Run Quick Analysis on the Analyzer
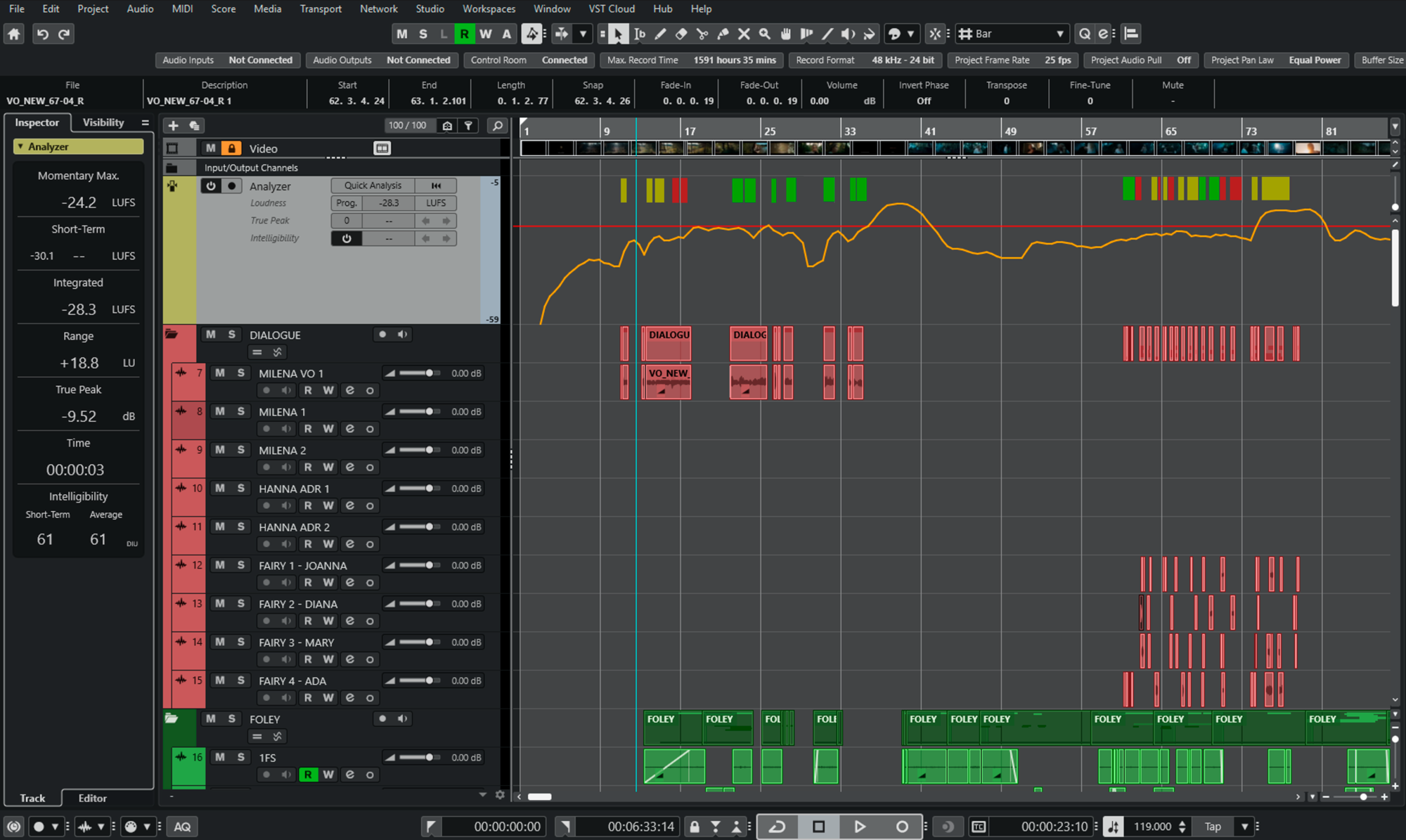1406x840 pixels. click(372, 185)
